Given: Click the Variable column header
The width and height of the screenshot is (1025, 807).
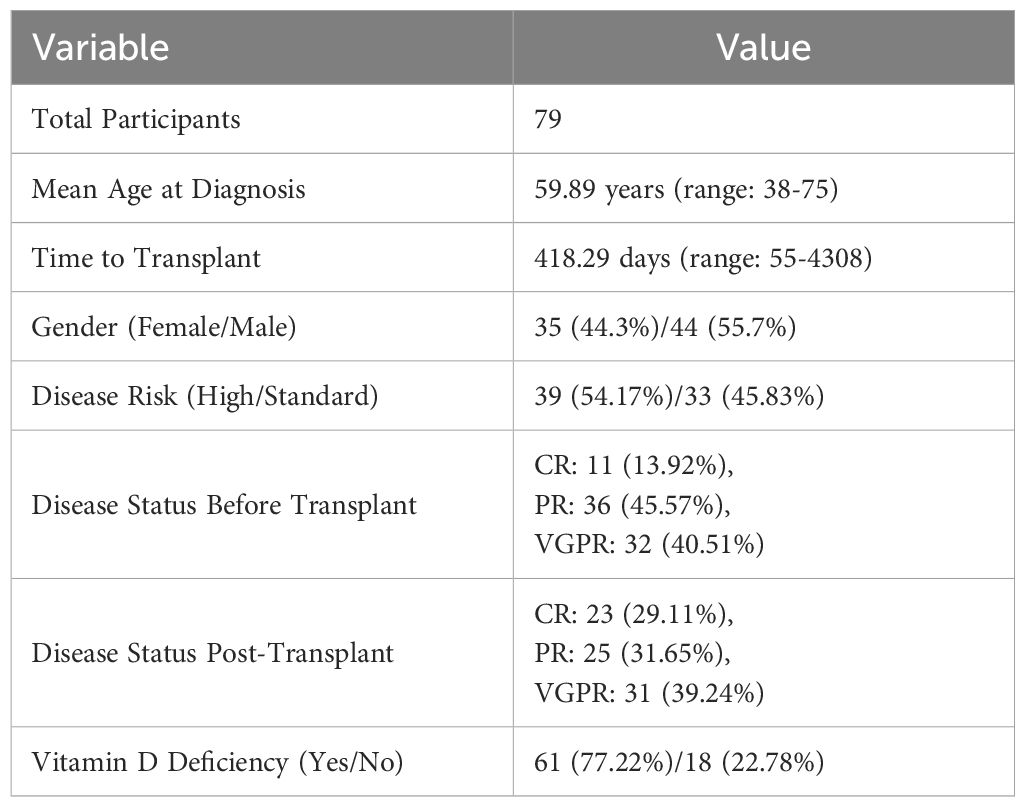Looking at the screenshot, I should pos(100,47).
